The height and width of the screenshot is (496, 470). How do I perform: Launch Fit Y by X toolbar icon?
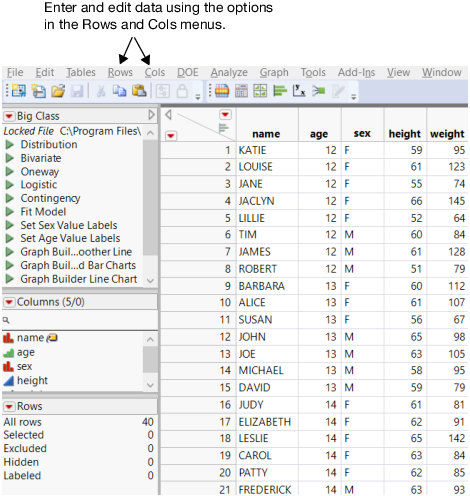[299, 91]
